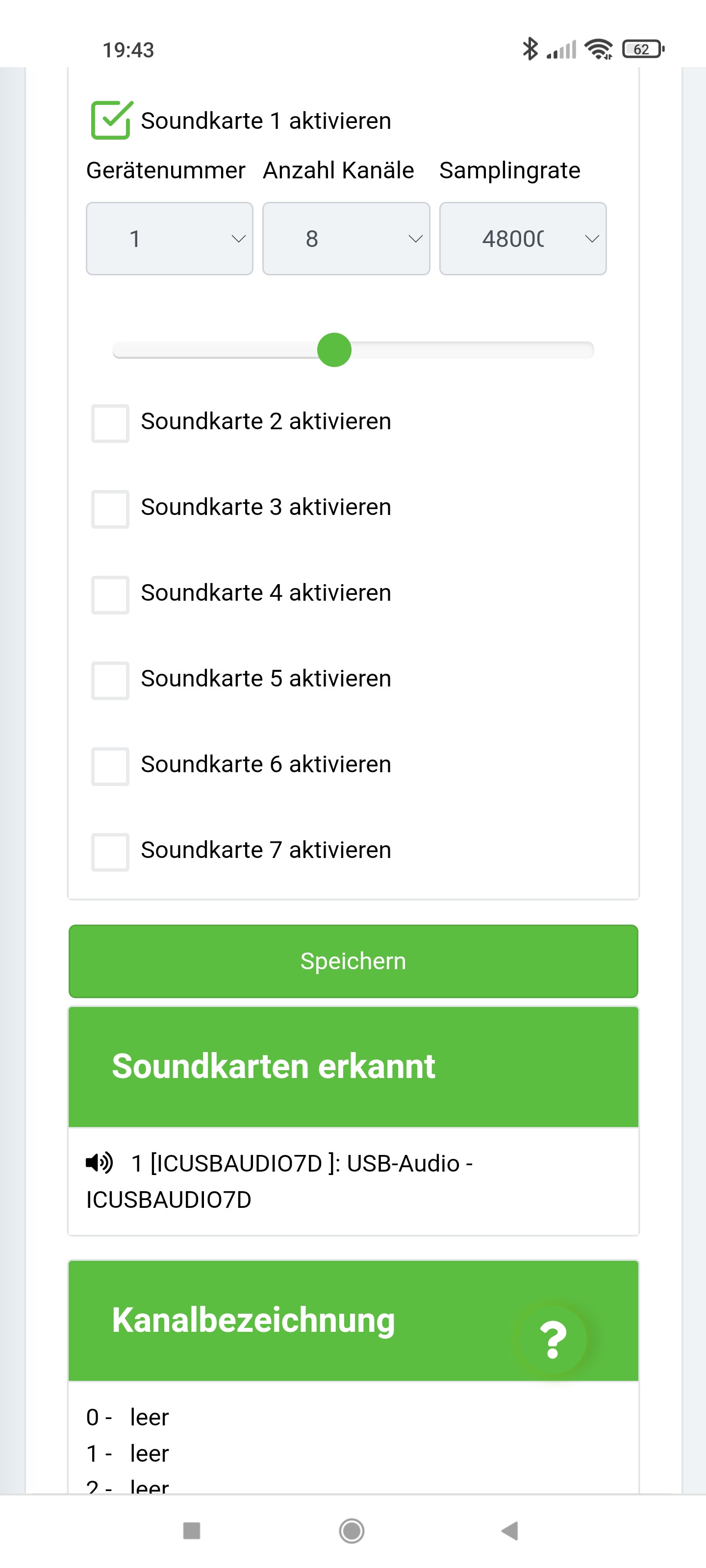Tap the Bluetooth status bar icon
The image size is (706, 1568).
coord(529,49)
